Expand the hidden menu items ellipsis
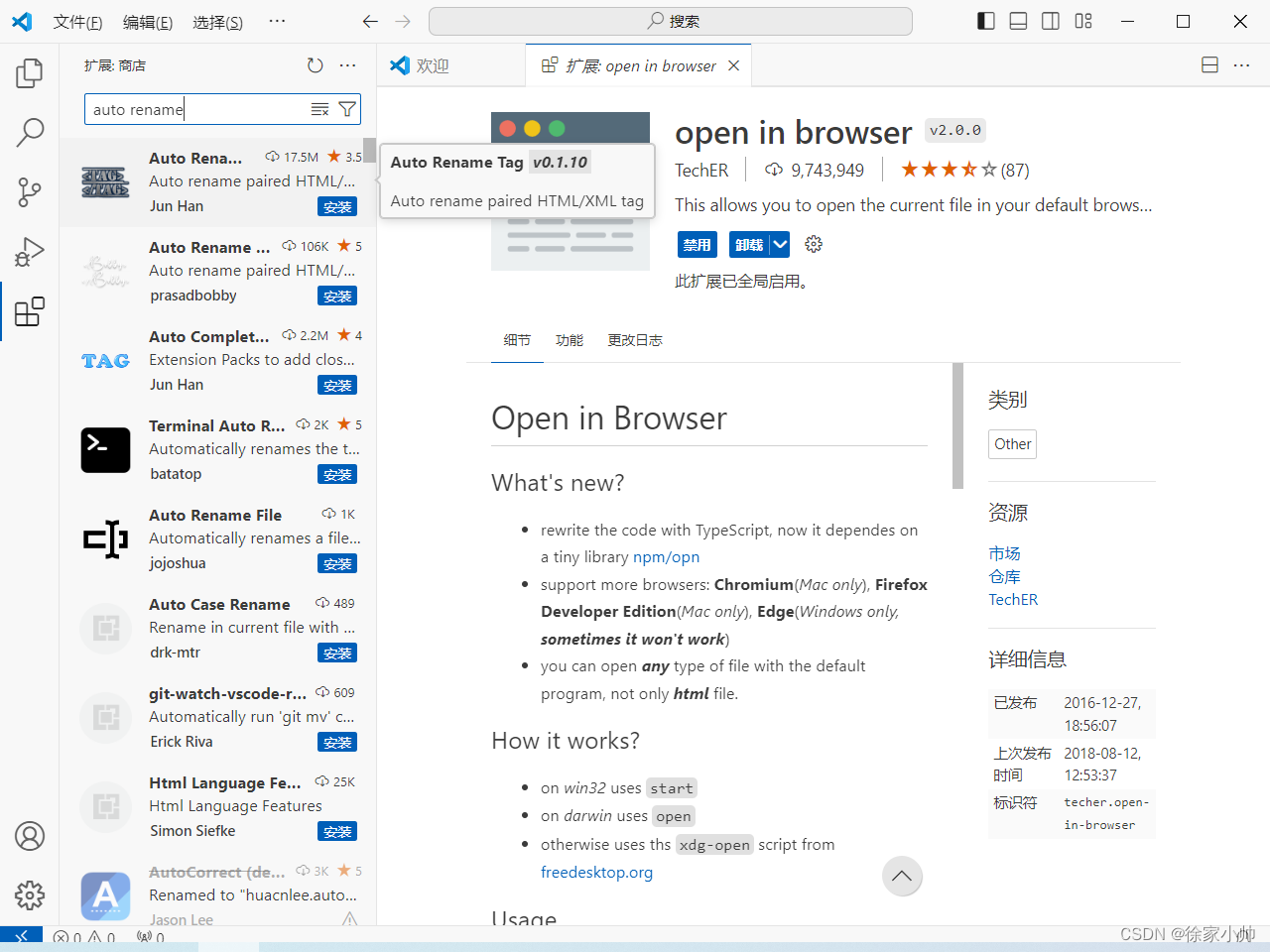1270x952 pixels. (x=277, y=21)
